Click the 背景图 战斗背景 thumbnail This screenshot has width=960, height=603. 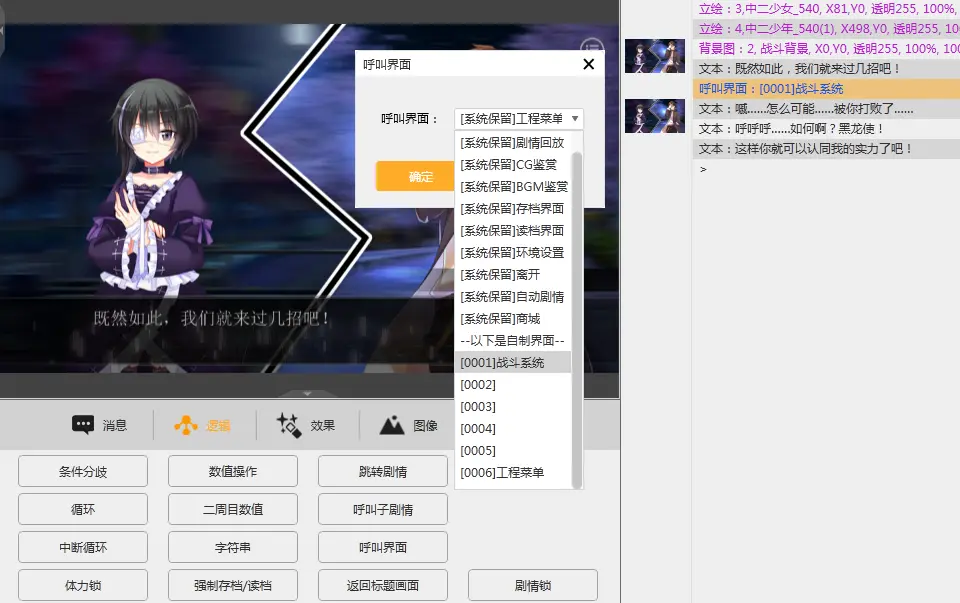(x=654, y=56)
